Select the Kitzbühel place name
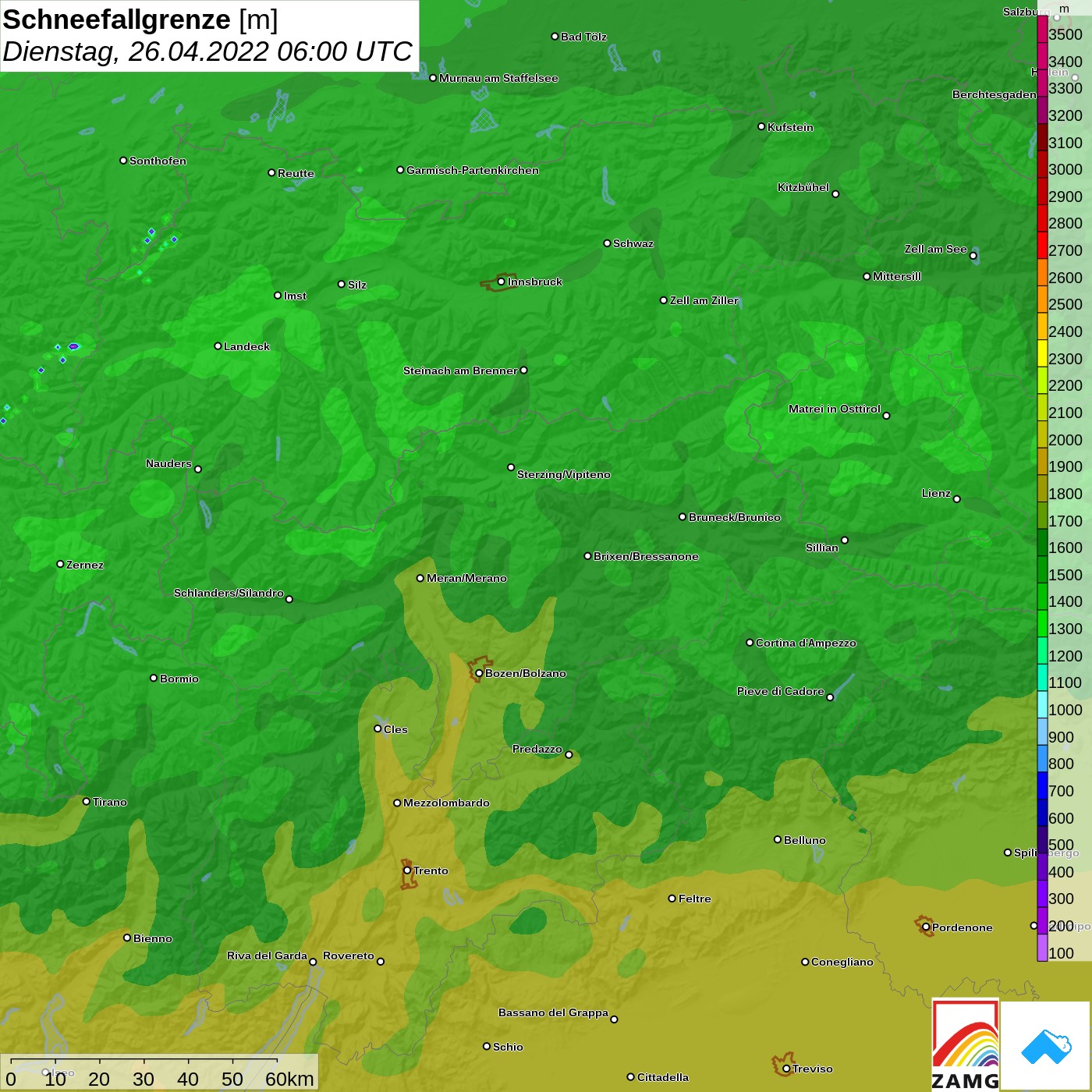Viewport: 1092px width, 1092px height. (x=803, y=187)
